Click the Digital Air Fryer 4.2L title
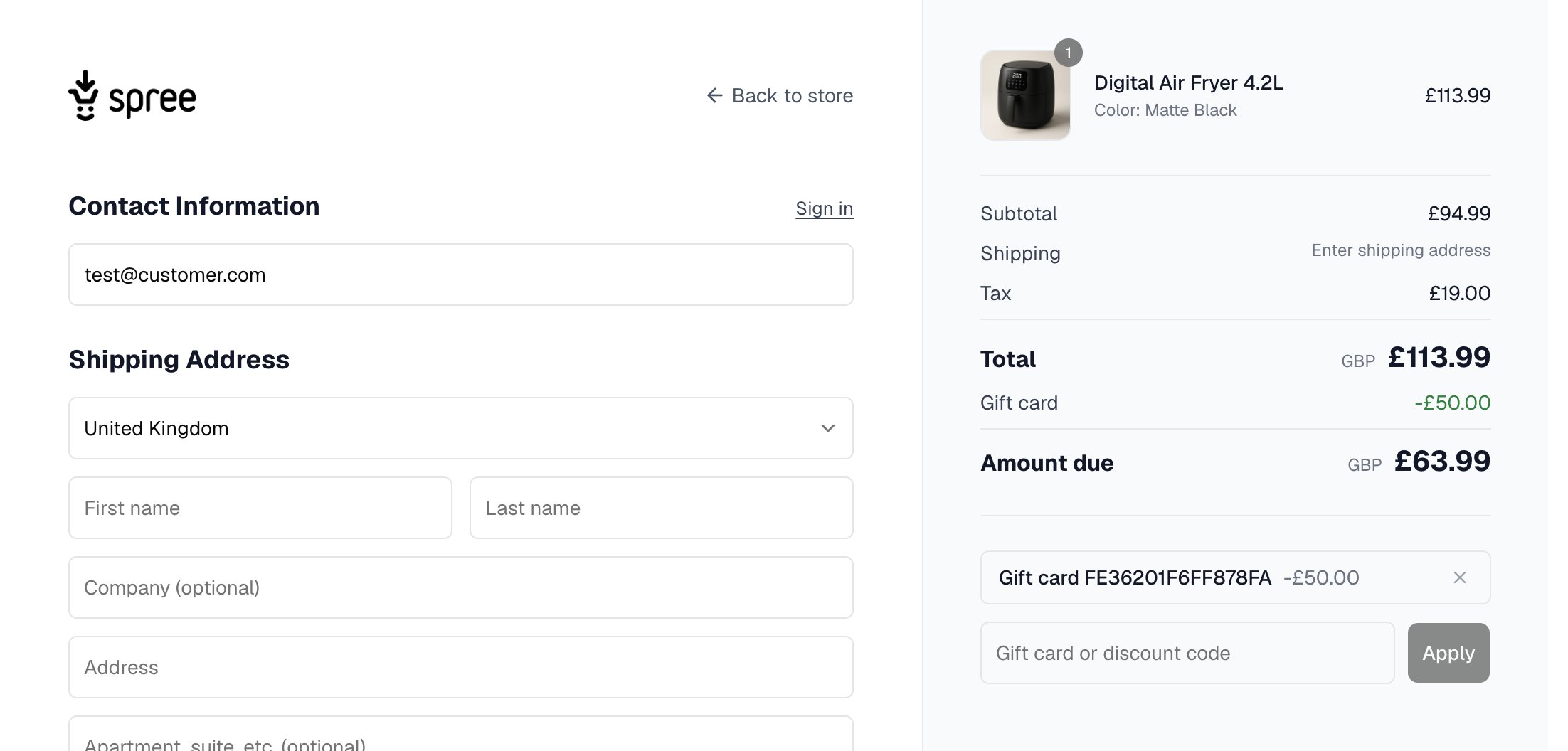The width and height of the screenshot is (1568, 751). 1188,82
